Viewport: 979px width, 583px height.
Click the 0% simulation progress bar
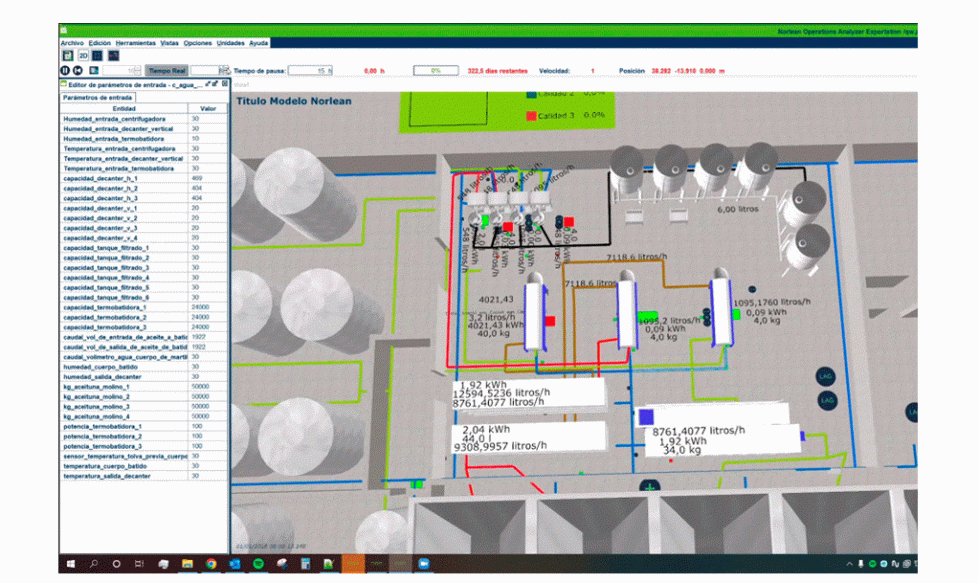436,71
